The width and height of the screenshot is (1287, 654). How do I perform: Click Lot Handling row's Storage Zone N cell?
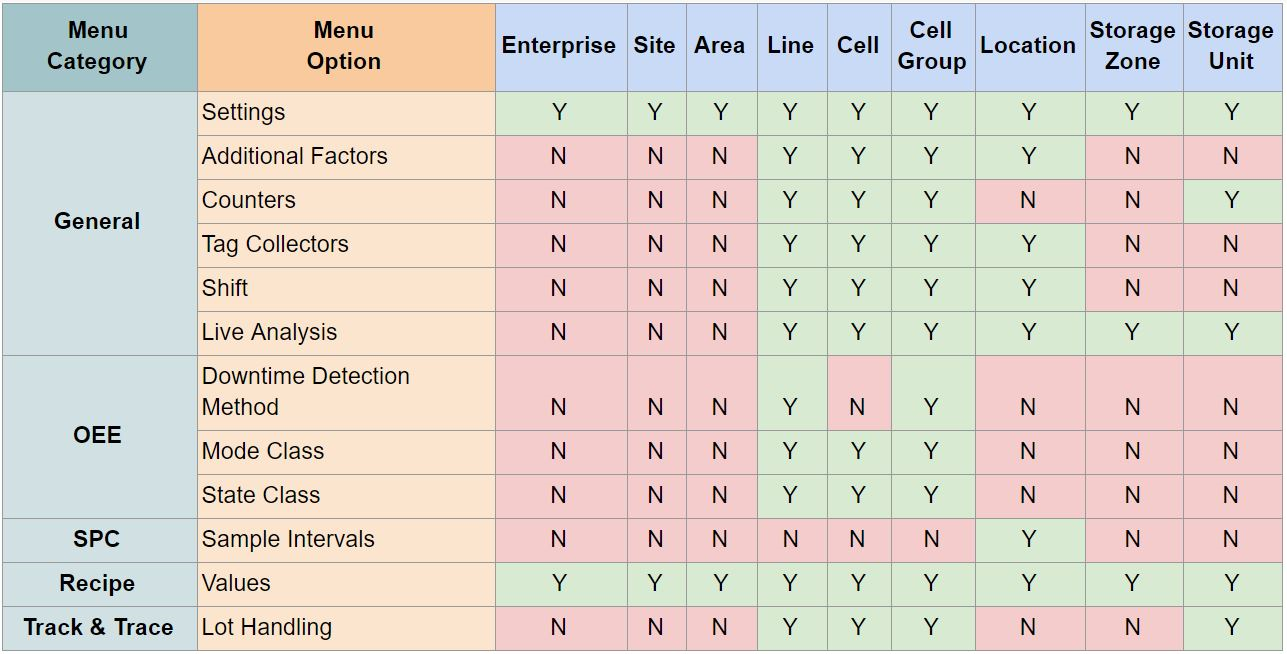(1132, 627)
